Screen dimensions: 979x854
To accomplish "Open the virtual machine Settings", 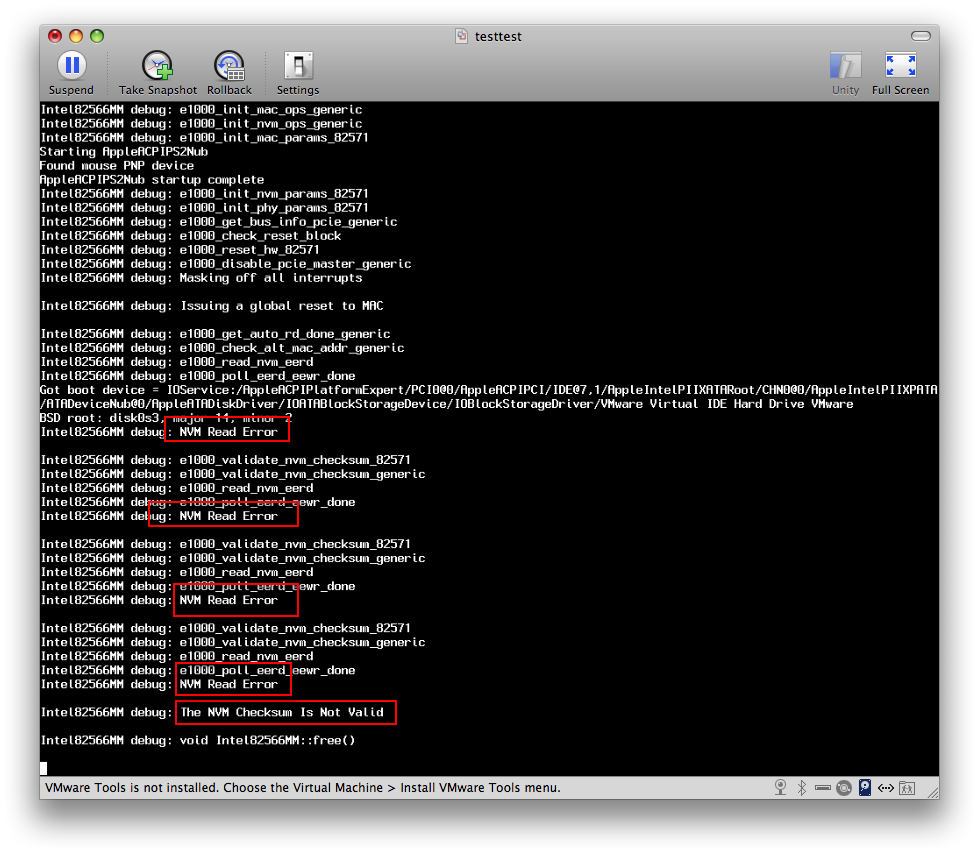I will click(x=298, y=73).
